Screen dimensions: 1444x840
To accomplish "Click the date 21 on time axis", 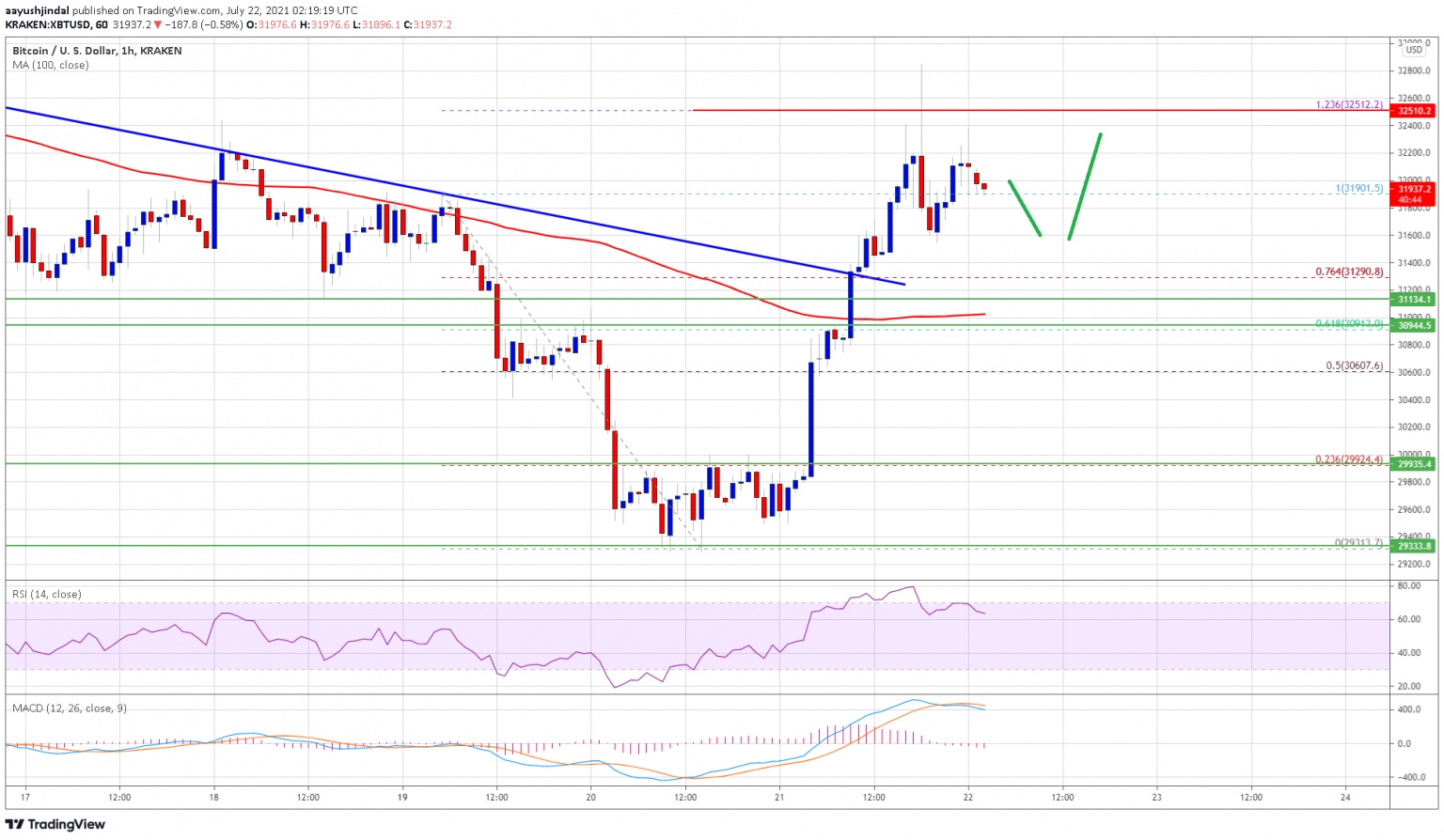I will point(779,798).
